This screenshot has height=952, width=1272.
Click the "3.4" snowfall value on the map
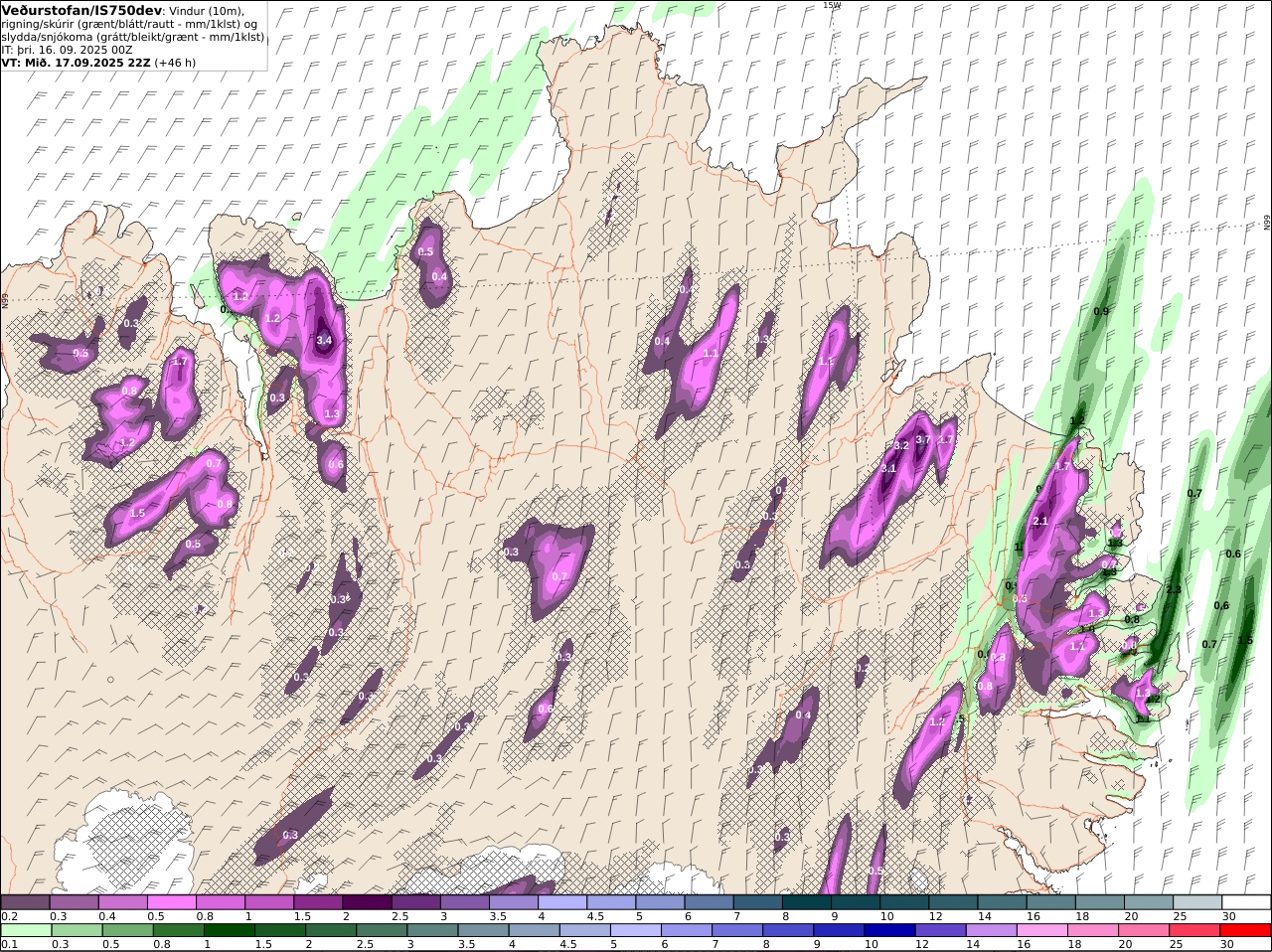point(324,340)
